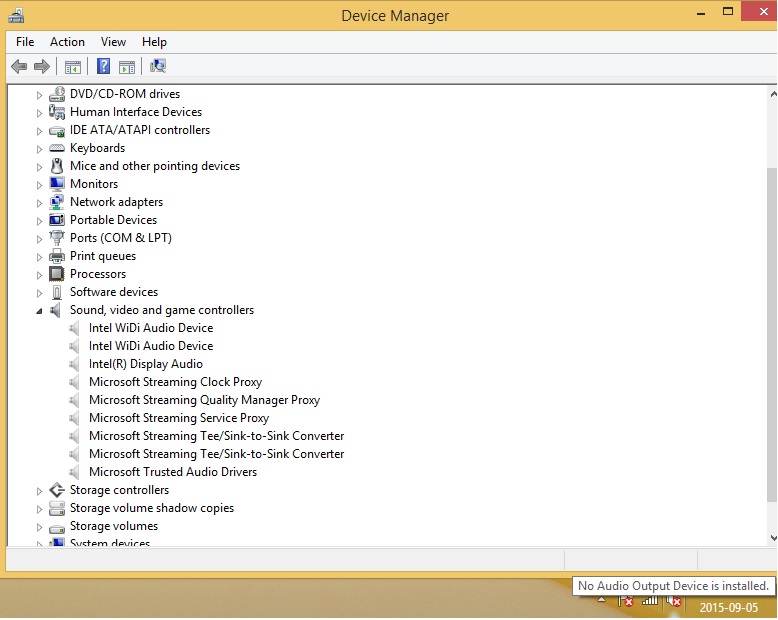This screenshot has height=620, width=778.
Task: Select the Portable Devices label
Action: pos(114,220)
